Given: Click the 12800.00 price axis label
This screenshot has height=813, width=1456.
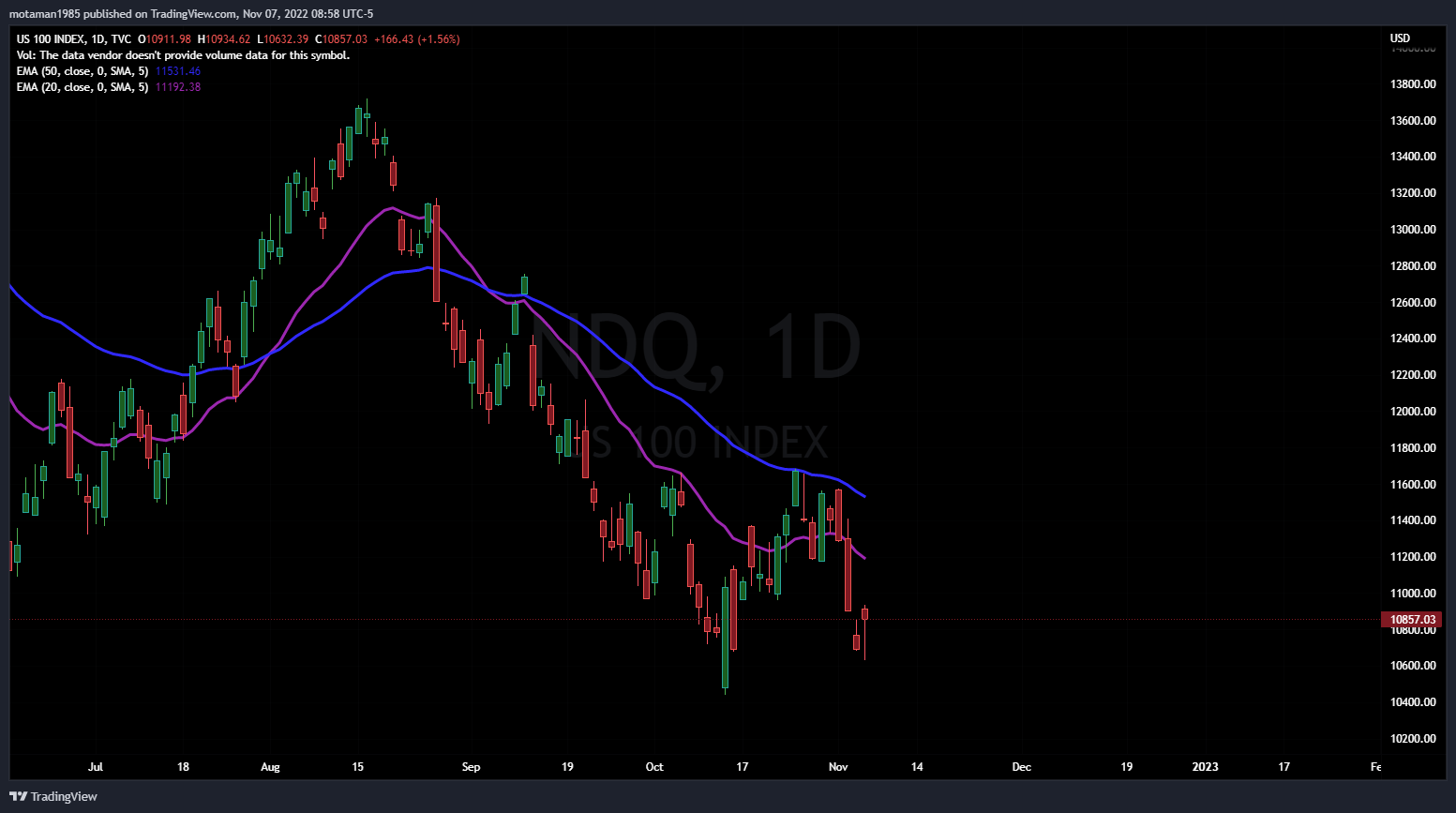Looking at the screenshot, I should [1413, 265].
